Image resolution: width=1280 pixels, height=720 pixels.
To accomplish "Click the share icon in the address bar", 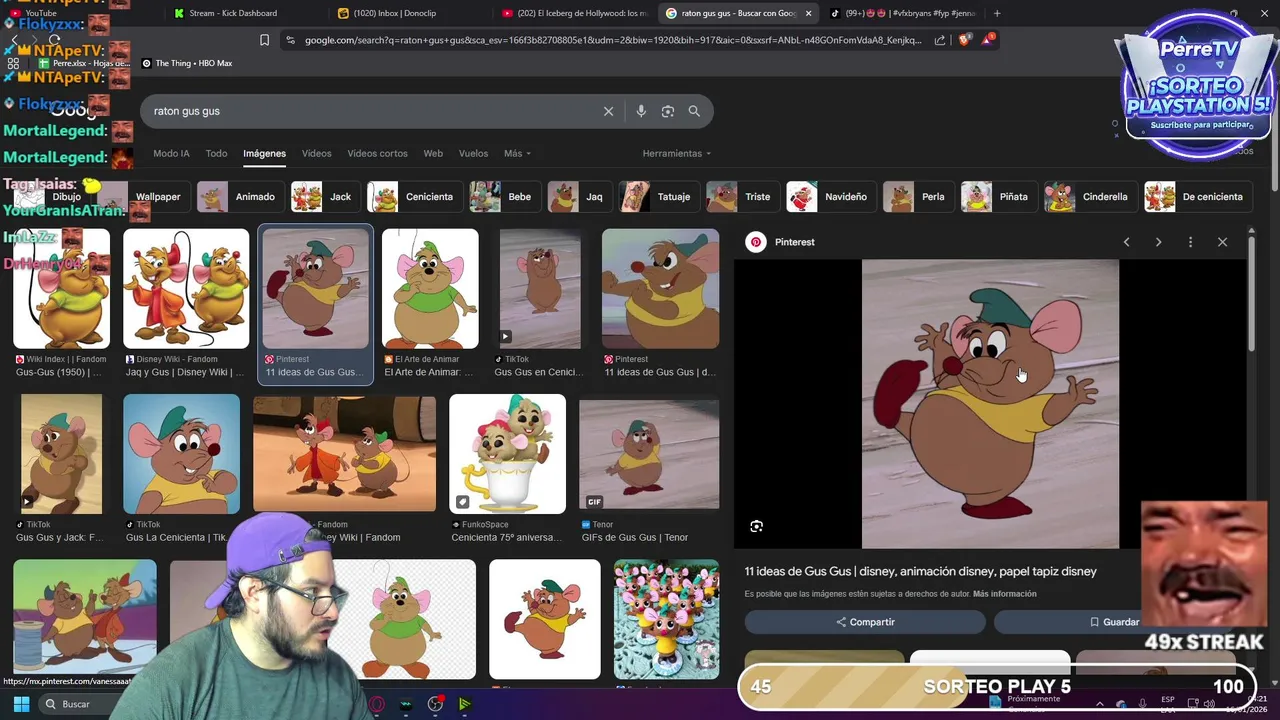I will pyautogui.click(x=940, y=40).
